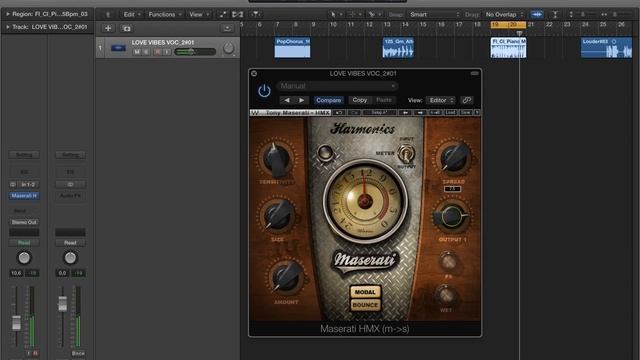Click the Sensitivity knob
This screenshot has height=360, width=640.
point(277,159)
